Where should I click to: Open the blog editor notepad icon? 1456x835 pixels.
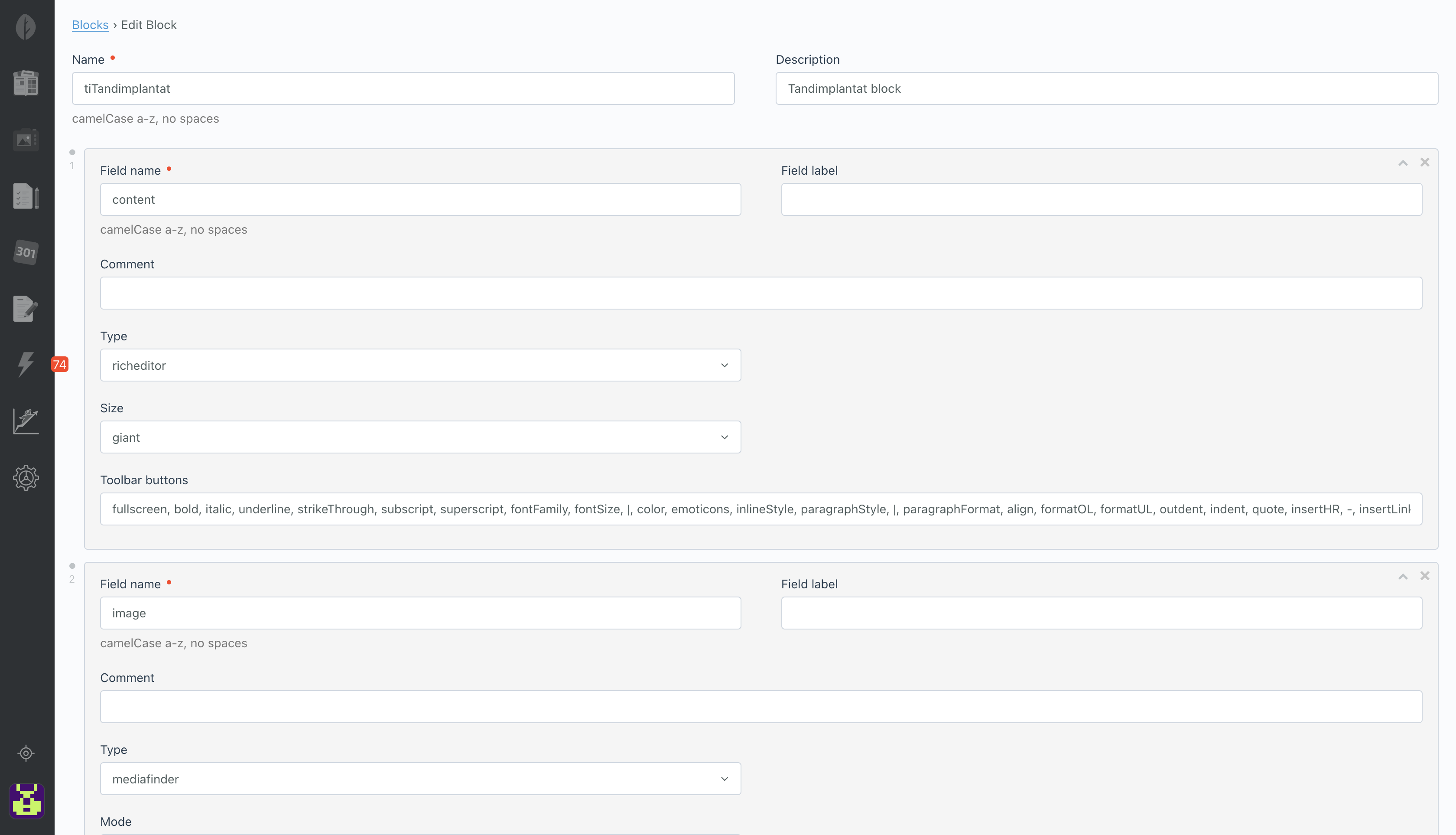tap(25, 309)
